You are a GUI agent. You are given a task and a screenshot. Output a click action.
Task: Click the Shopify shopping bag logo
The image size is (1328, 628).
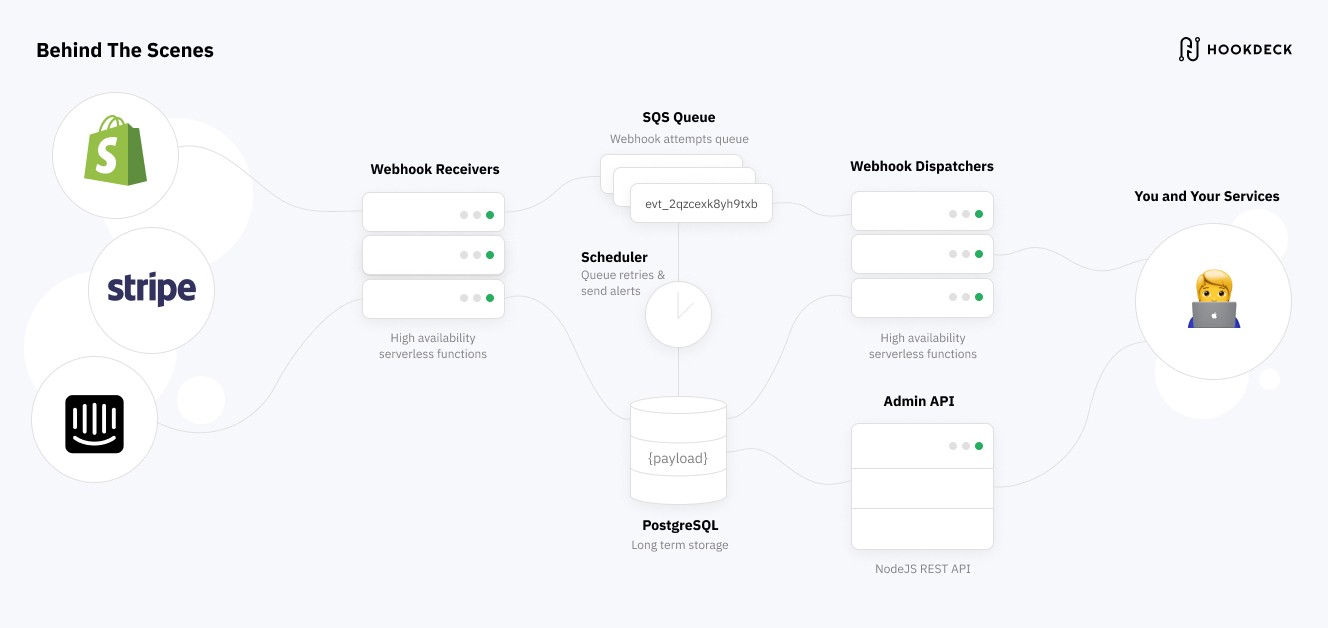point(116,151)
